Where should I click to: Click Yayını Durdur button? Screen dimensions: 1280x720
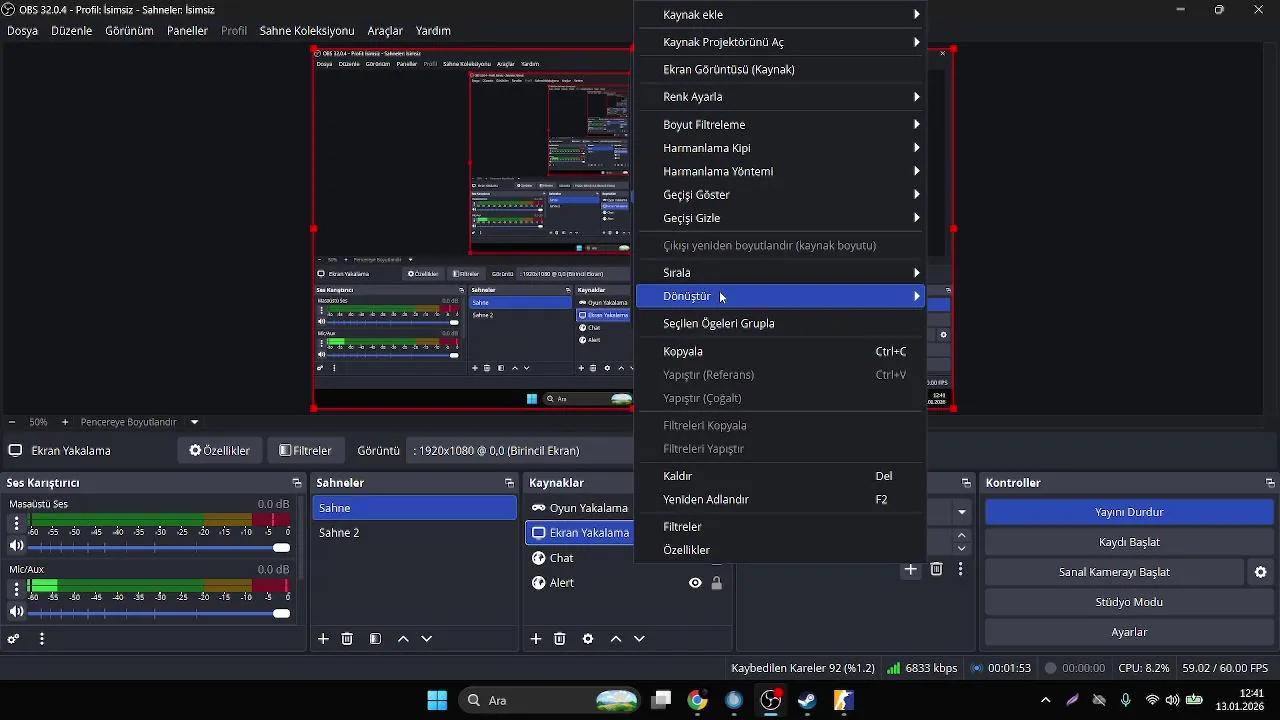point(1129,512)
